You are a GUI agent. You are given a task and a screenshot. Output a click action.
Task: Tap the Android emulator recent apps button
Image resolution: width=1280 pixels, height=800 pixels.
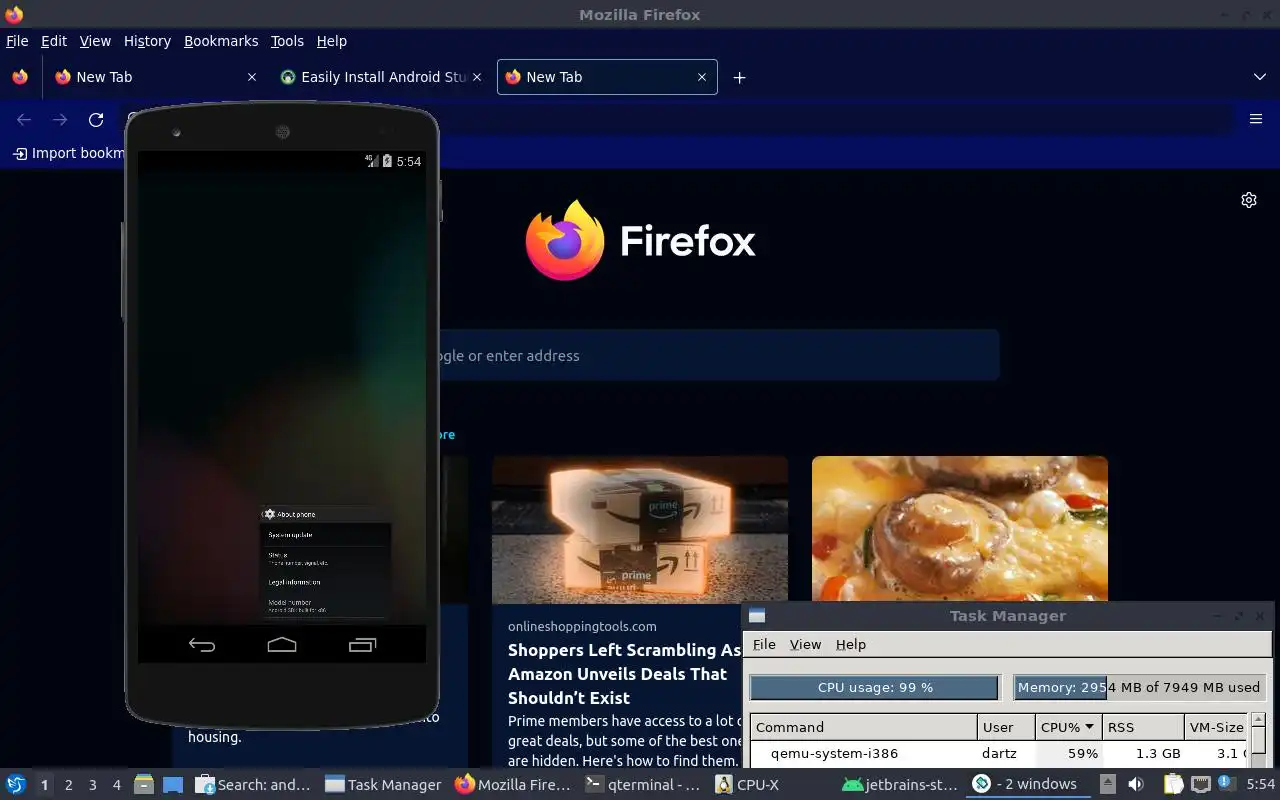tap(362, 645)
